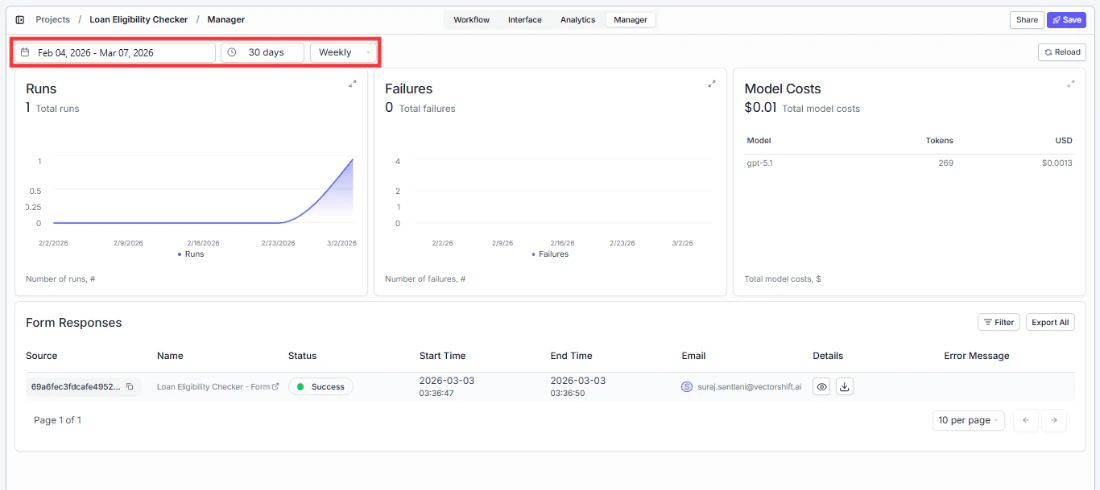Open Loan Eligibility Checker - Form link
The width and height of the screenshot is (1100, 490).
click(217, 387)
